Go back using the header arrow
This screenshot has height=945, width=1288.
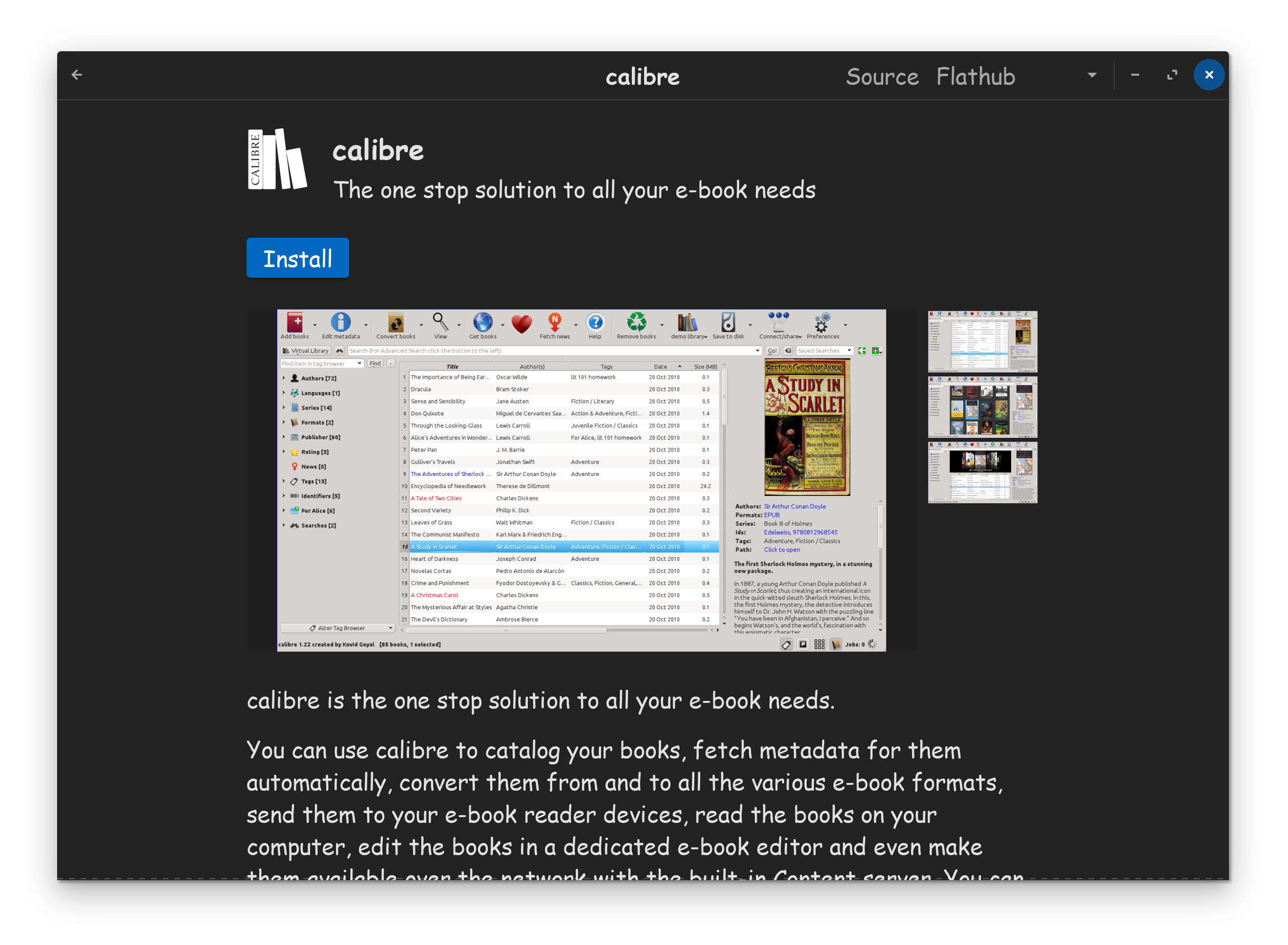click(77, 75)
